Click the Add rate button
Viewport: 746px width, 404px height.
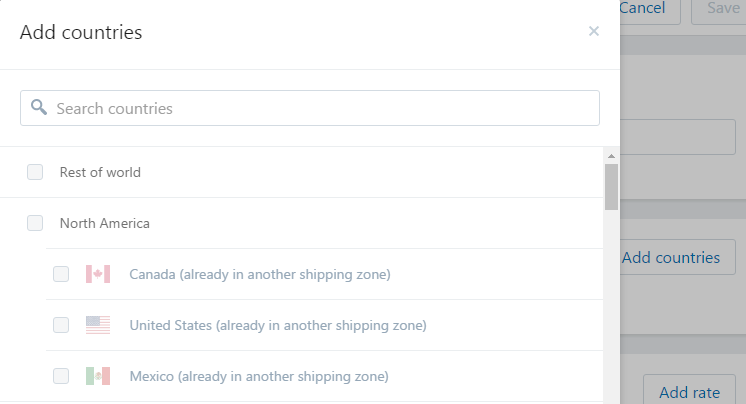(x=689, y=392)
